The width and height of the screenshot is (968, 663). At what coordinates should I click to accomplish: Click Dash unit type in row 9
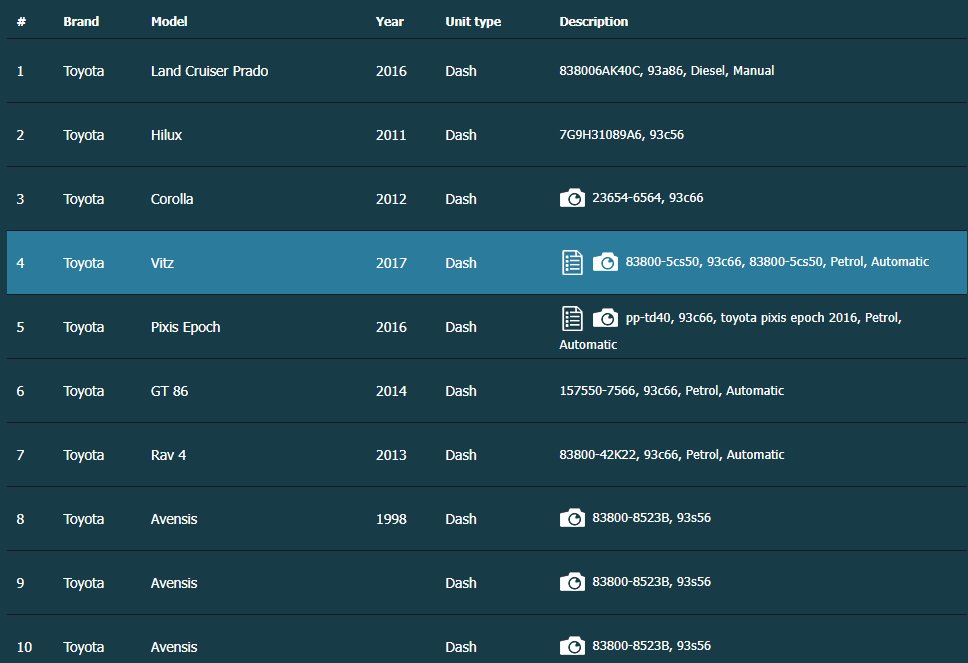(461, 583)
